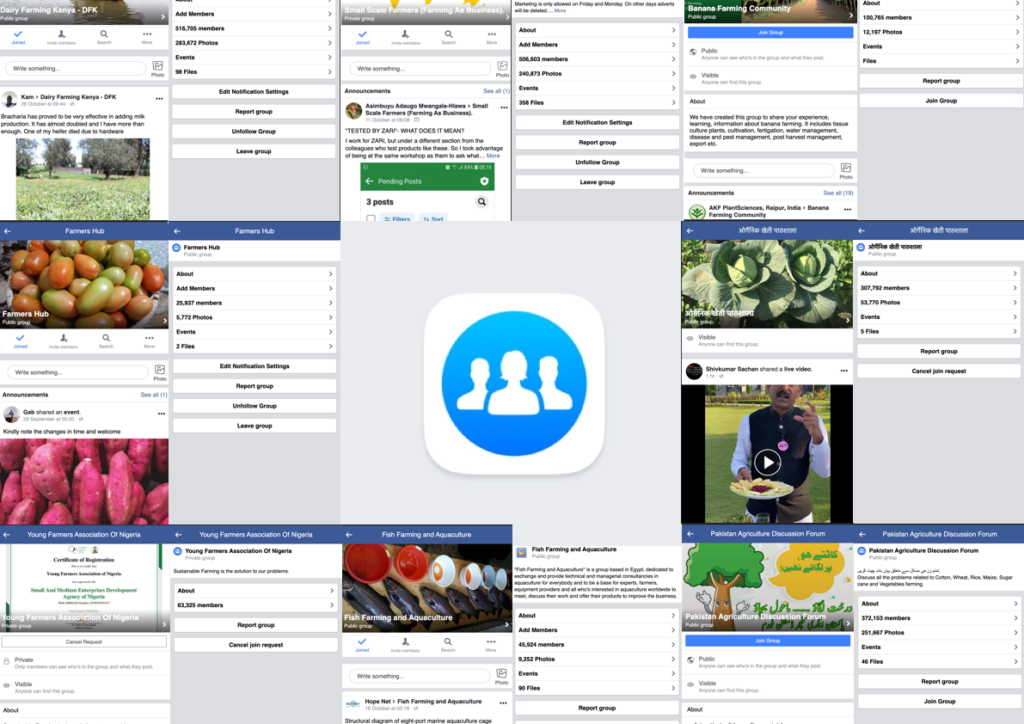Expand the 12,197 Photos row
Screen dimensions: 1024x724
coord(940,32)
